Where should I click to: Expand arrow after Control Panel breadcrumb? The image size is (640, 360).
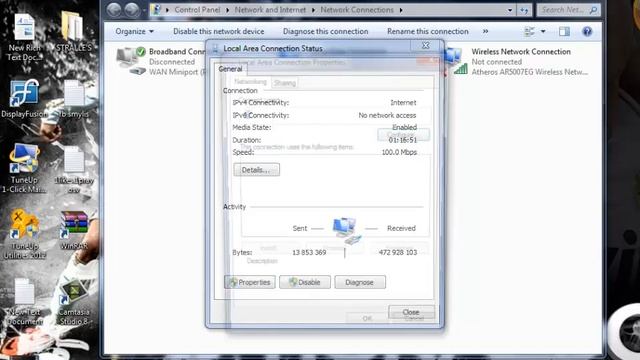227,10
